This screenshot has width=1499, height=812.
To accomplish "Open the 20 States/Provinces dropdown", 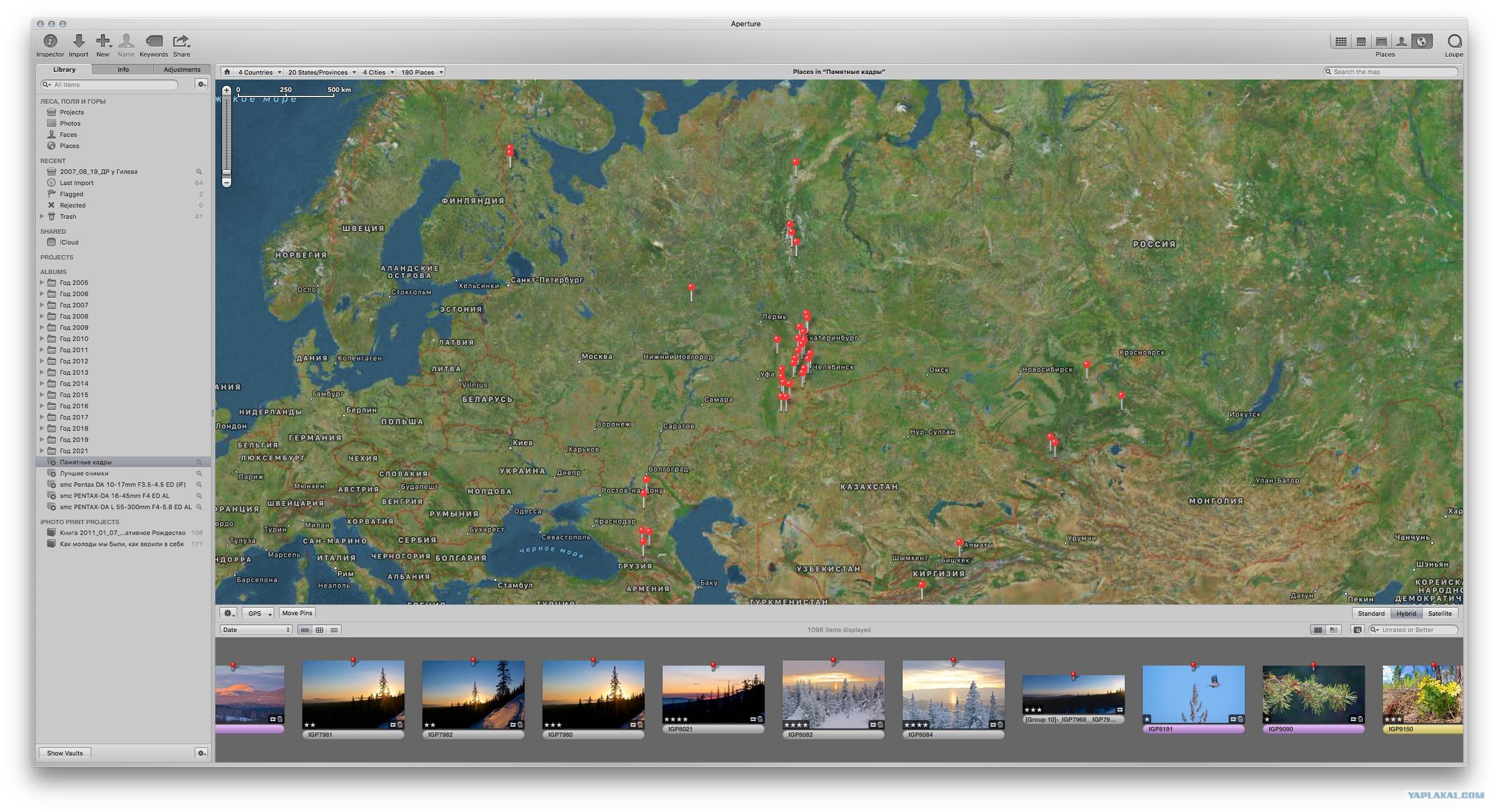I will pyautogui.click(x=321, y=72).
